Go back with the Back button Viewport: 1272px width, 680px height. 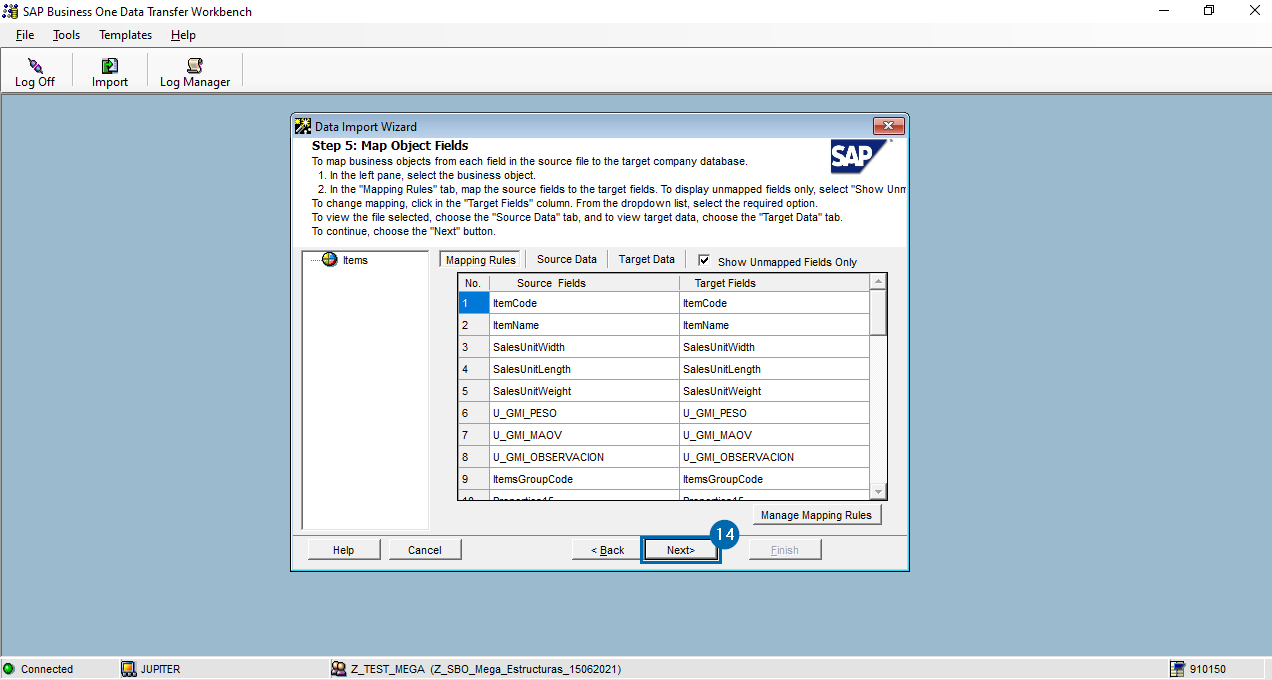coord(608,550)
